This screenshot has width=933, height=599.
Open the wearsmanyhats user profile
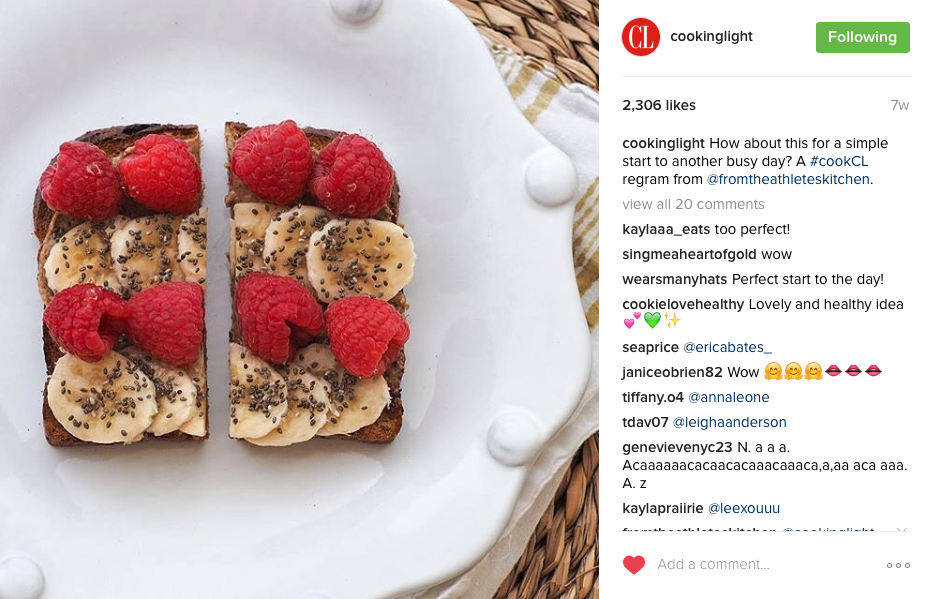(675, 279)
